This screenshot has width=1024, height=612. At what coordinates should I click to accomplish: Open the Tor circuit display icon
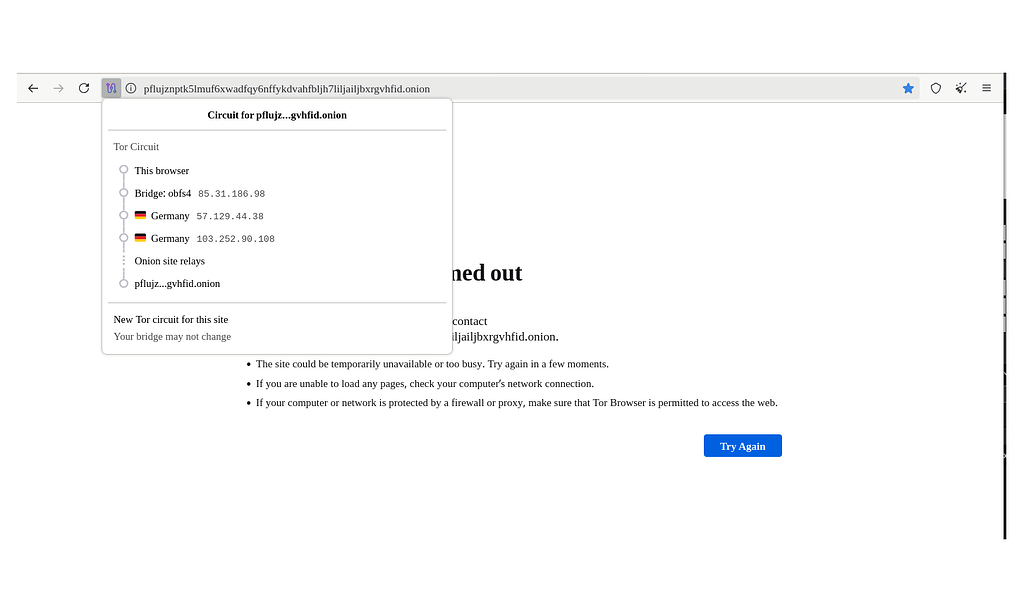110,88
